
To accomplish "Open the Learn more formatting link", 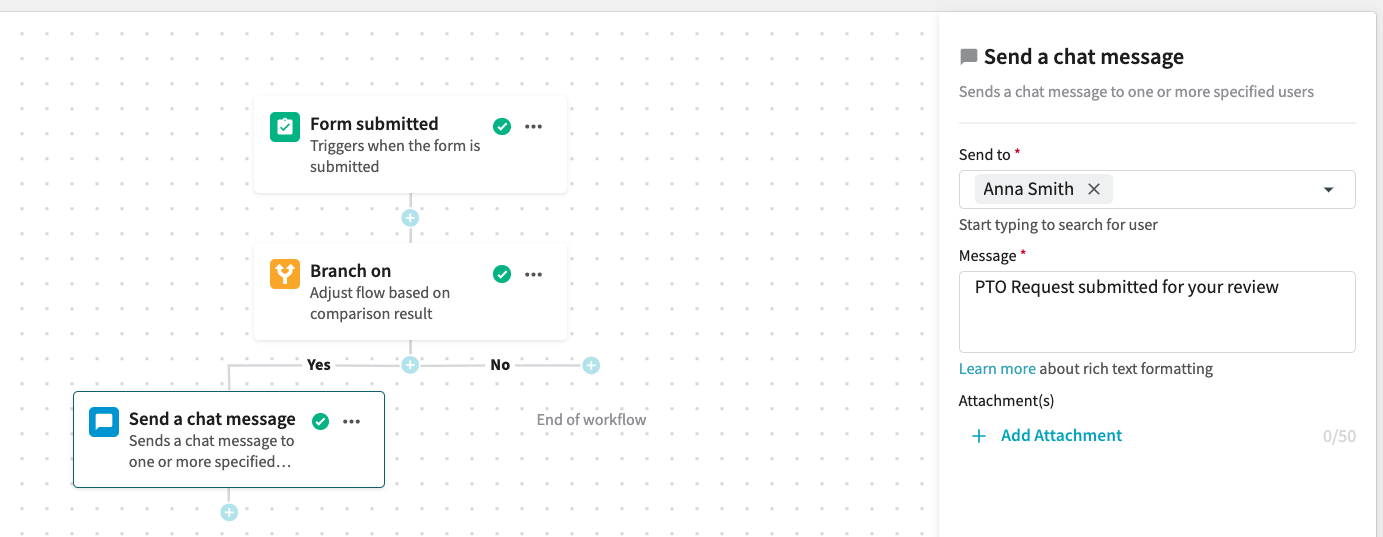I will point(997,369).
